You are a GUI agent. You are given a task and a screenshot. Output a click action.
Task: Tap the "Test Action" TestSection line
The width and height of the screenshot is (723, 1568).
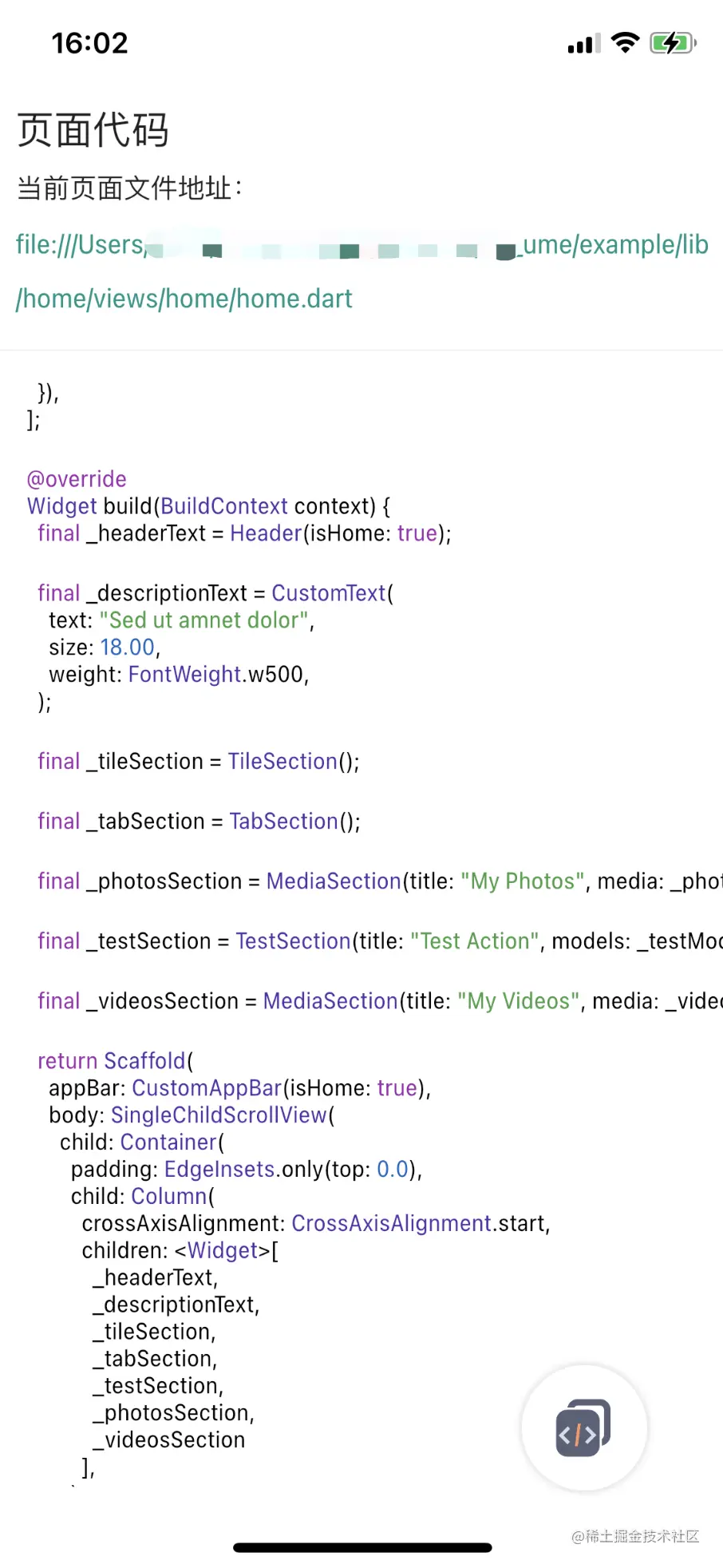click(375, 941)
